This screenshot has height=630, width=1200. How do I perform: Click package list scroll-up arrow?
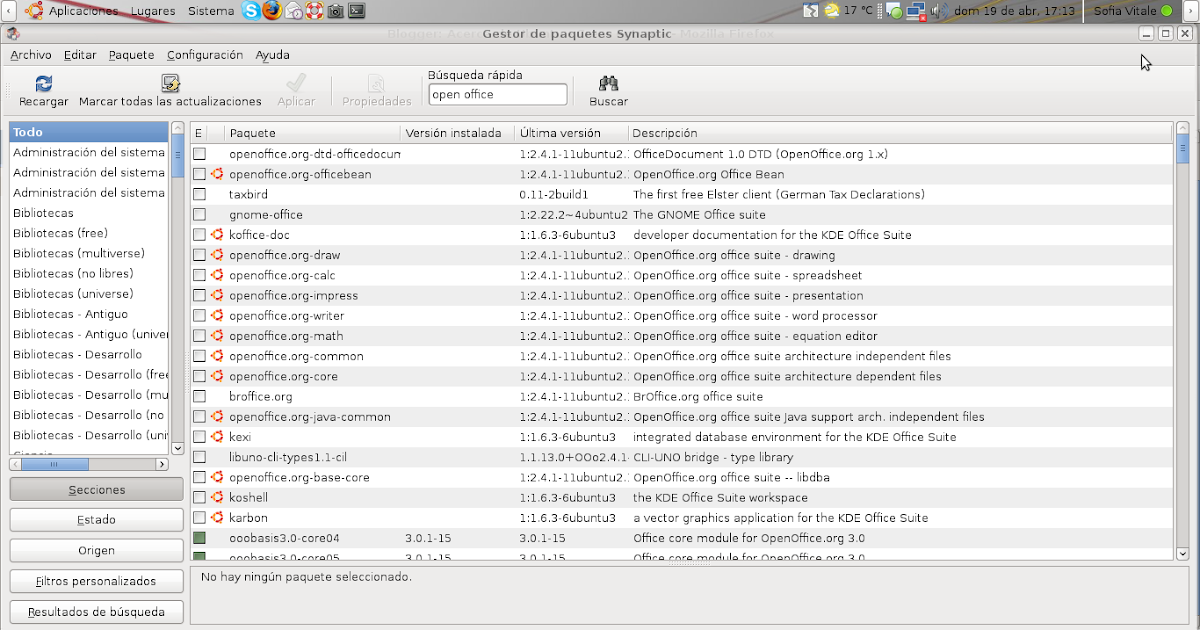(x=1183, y=129)
